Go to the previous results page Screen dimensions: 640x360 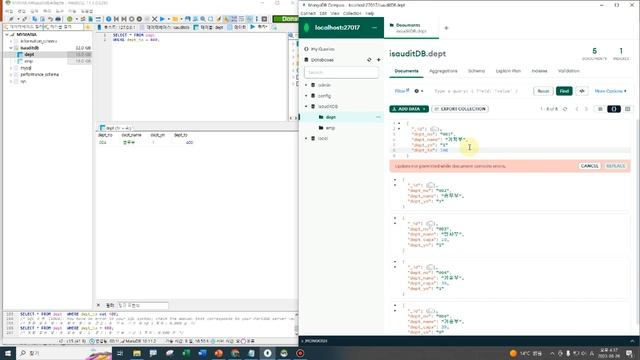click(x=577, y=109)
